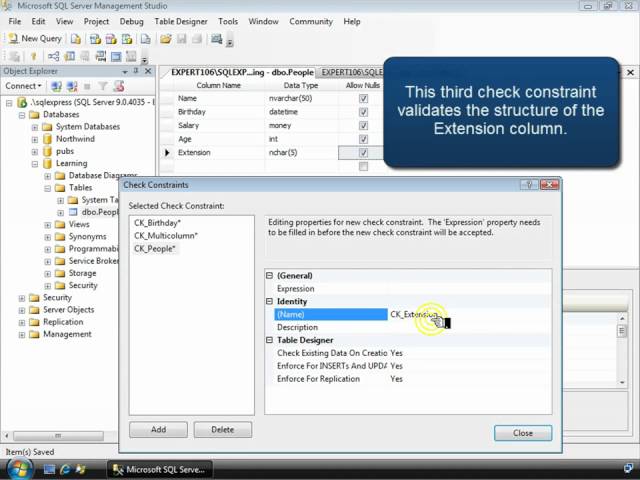Select CK_Multicolumn* in constraint list
Viewport: 640px width, 480px height.
coord(166,236)
